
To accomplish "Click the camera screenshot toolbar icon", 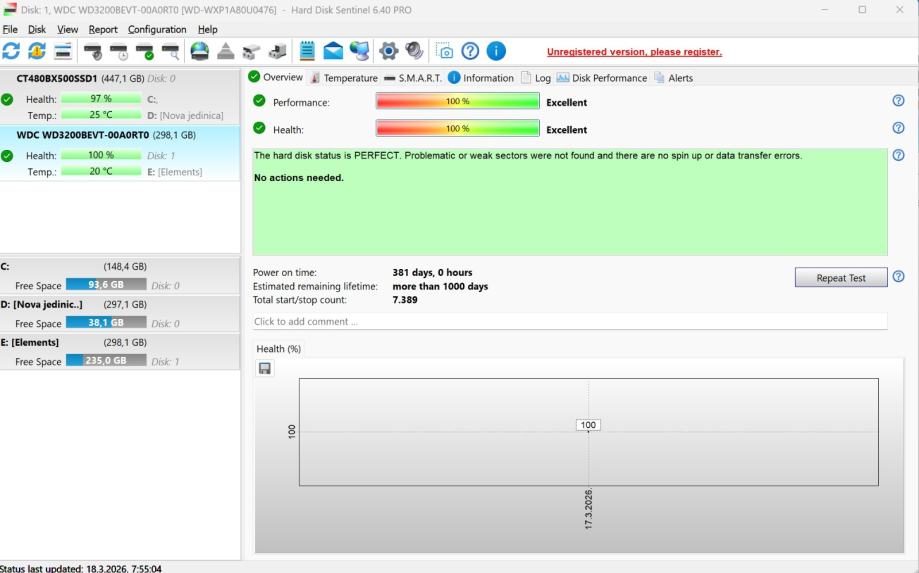I will [444, 51].
